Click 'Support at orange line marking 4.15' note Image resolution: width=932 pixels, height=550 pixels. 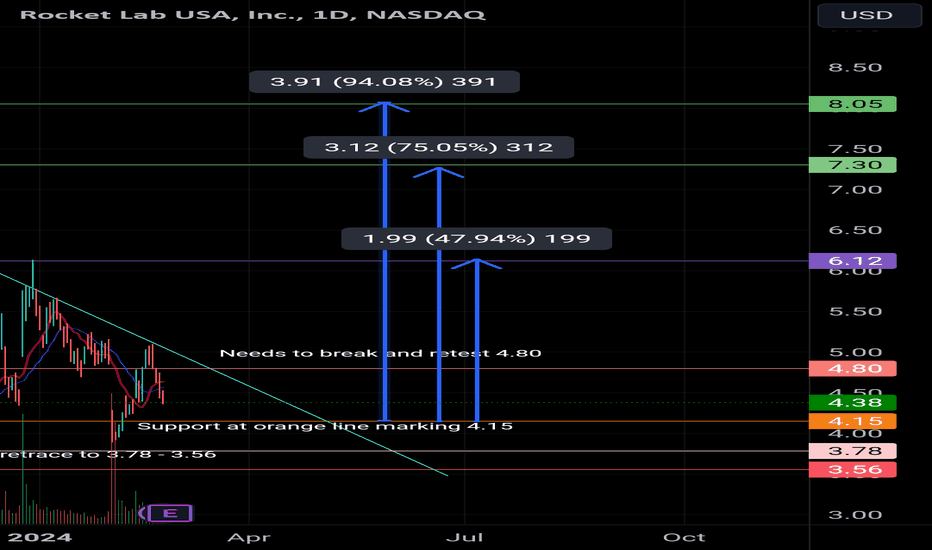click(325, 426)
